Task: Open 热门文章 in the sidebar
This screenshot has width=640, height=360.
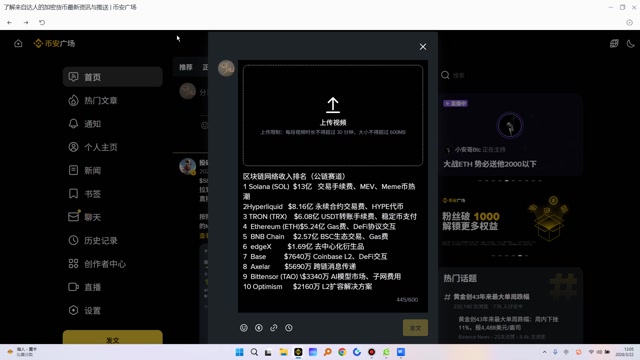Action: [x=113, y=100]
